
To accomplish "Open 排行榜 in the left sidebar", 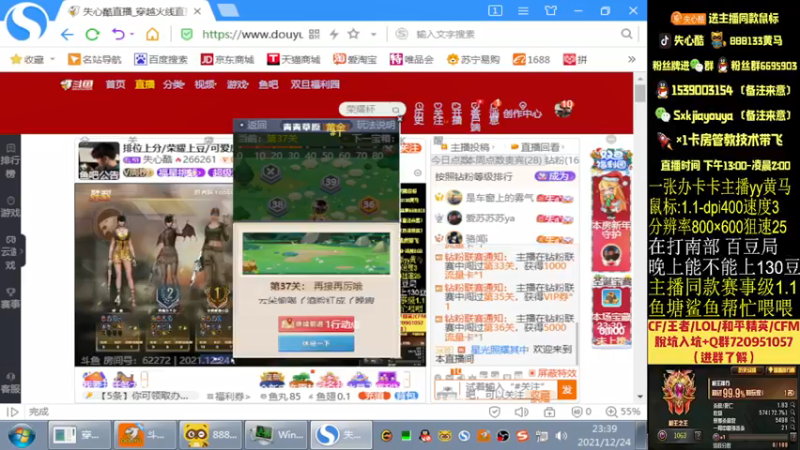I will [10, 160].
